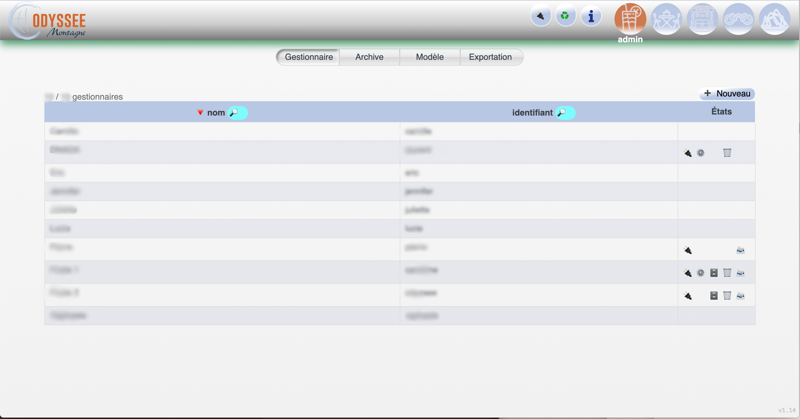Open the blue info icon in the header
This screenshot has width=800, height=419.
(591, 17)
